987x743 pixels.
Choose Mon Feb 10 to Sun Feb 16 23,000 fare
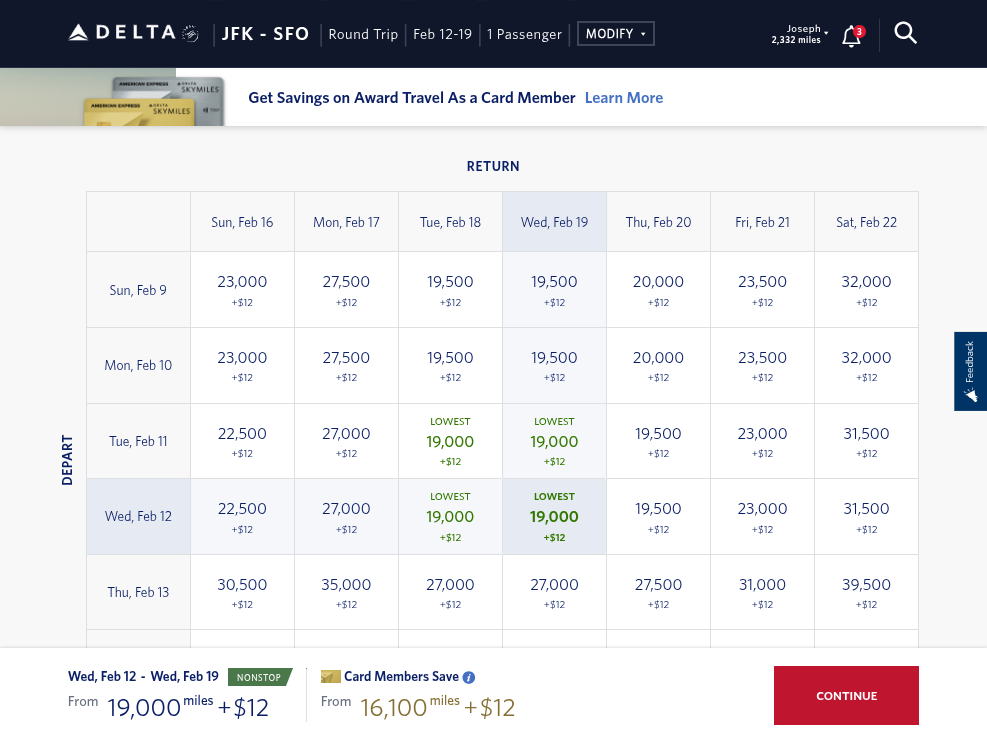(242, 365)
